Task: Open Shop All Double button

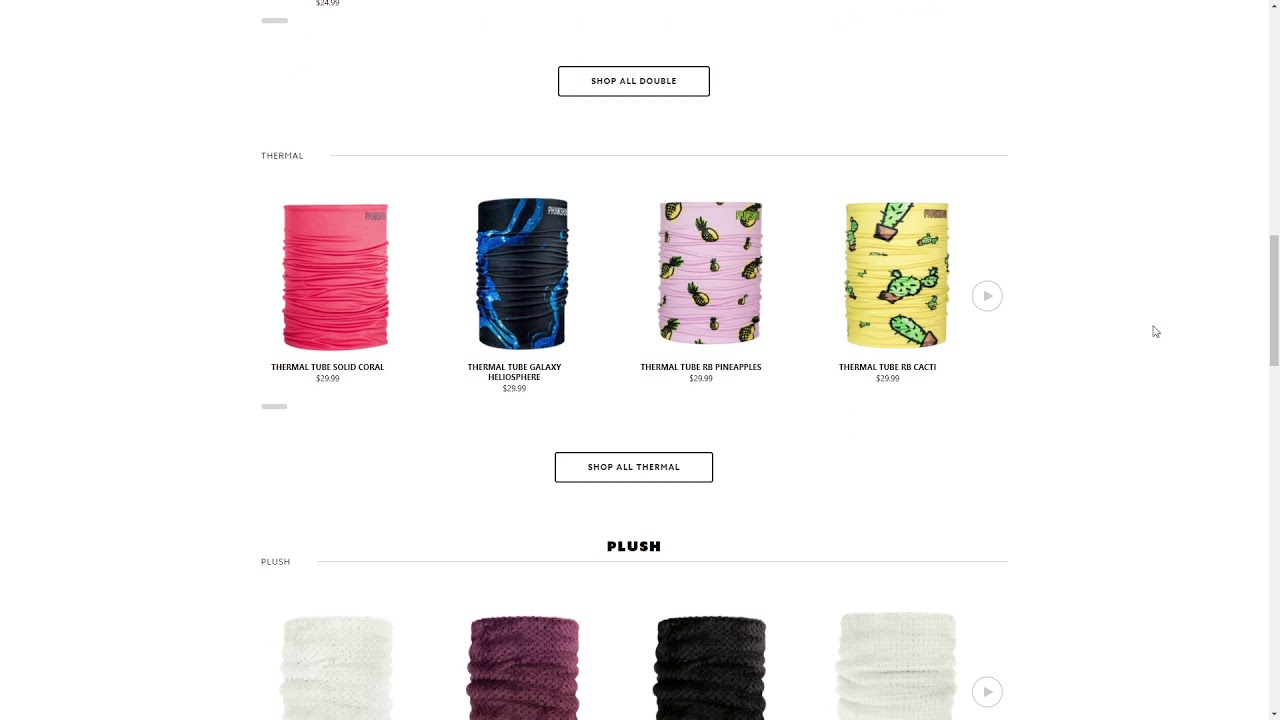Action: pyautogui.click(x=634, y=81)
